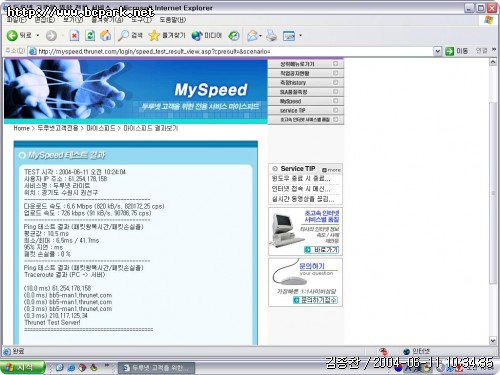This screenshot has width=500, height=375.
Task: Click the Windows flag logo in IE corner
Action: (489, 20)
